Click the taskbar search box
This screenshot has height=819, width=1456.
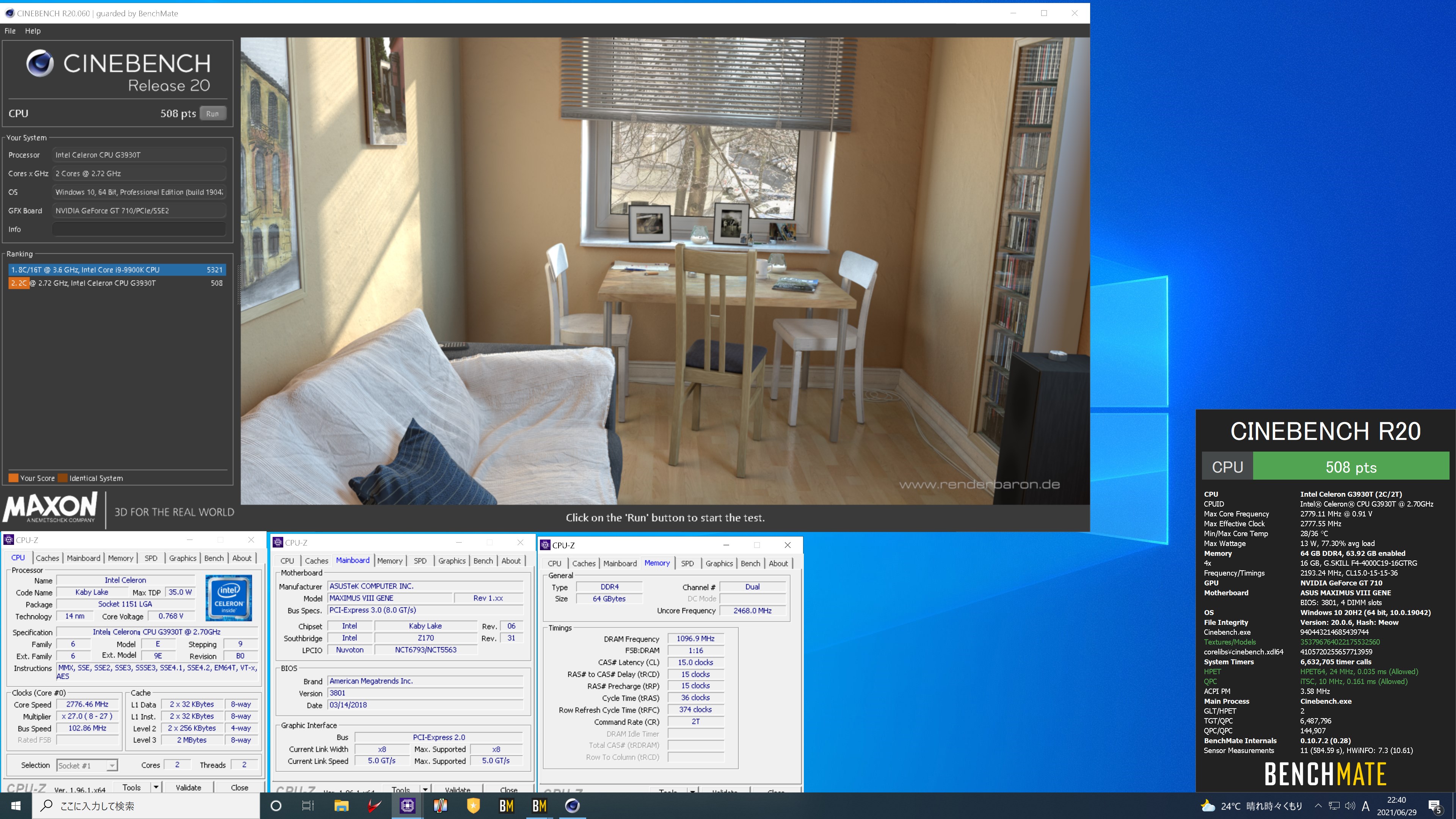coord(146,805)
